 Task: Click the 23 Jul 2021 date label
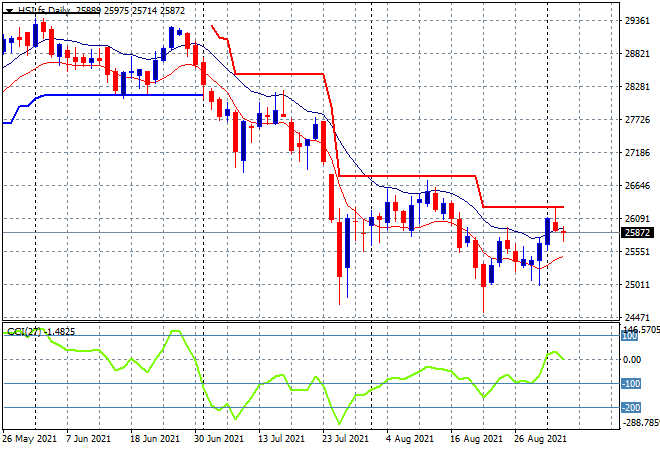click(x=346, y=439)
